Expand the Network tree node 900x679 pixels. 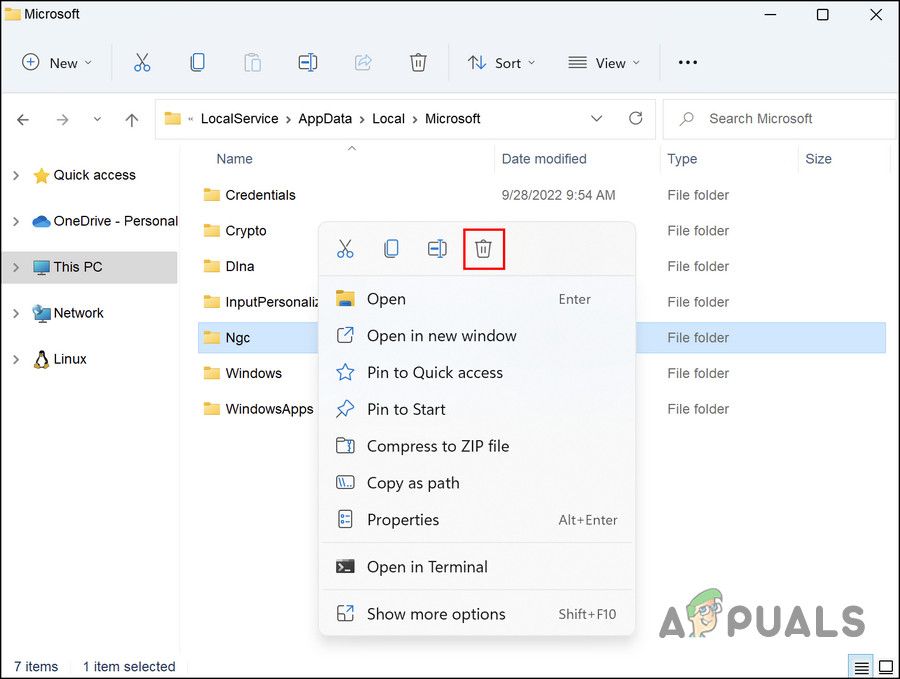(16, 313)
